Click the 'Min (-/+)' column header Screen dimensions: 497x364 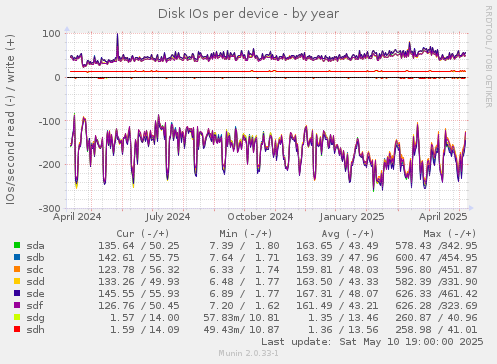pyautogui.click(x=246, y=234)
